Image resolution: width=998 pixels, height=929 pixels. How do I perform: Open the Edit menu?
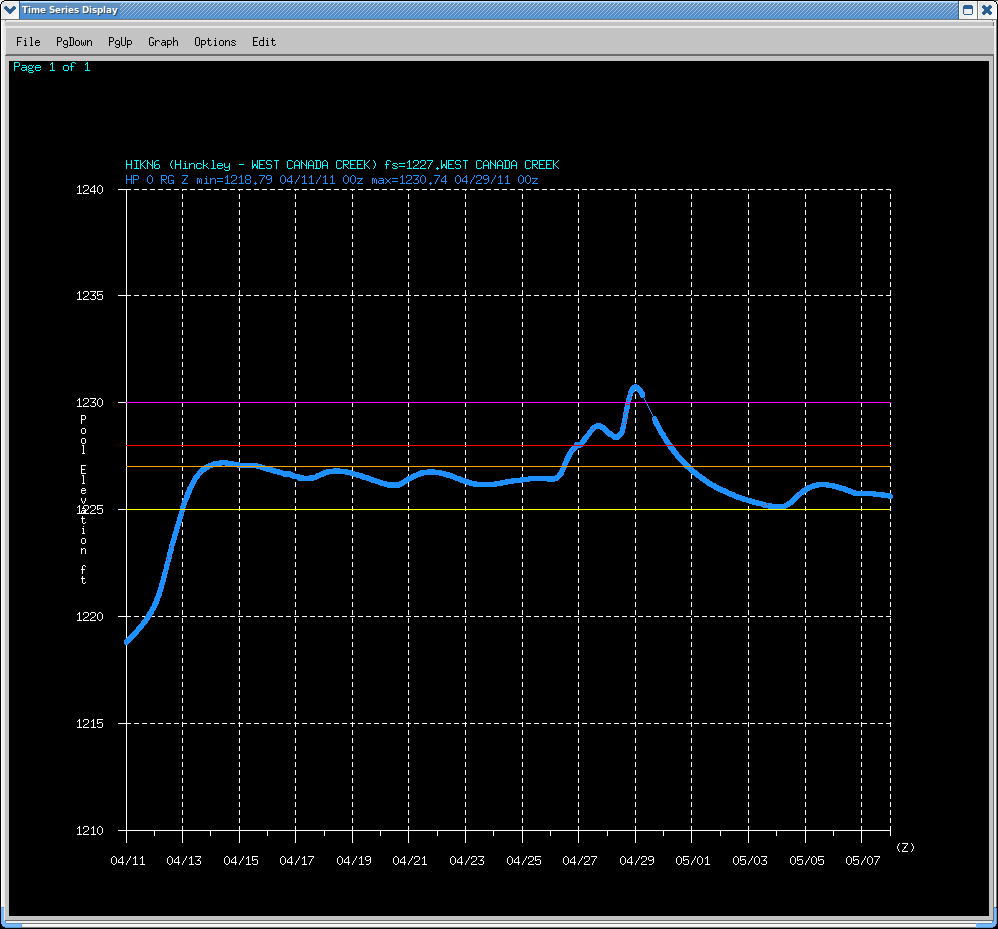click(x=264, y=42)
